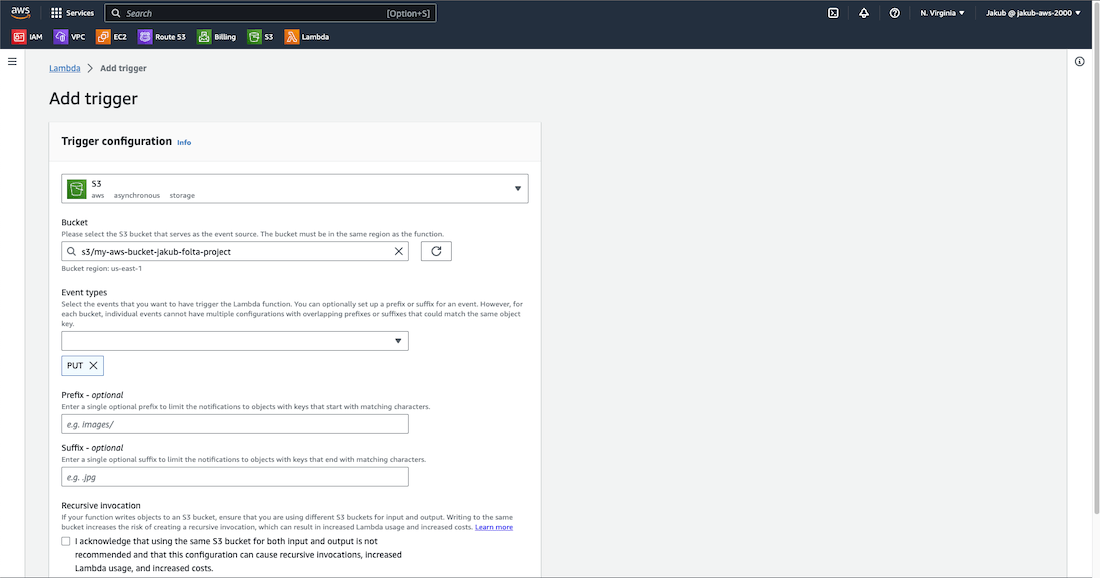This screenshot has height=578, width=1100.
Task: Click the AWS logo
Action: pyautogui.click(x=21, y=12)
